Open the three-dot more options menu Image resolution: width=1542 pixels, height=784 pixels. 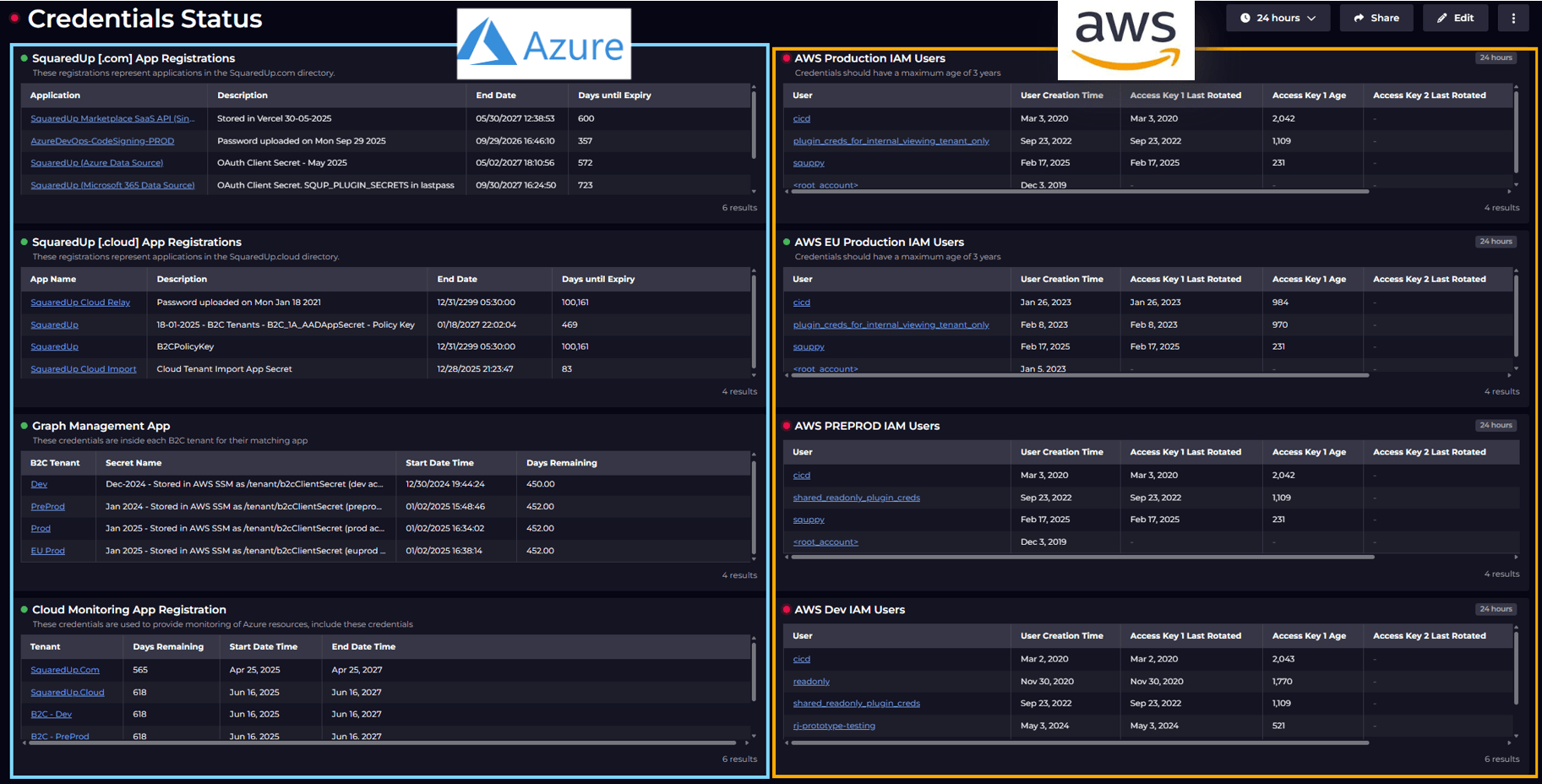1512,18
